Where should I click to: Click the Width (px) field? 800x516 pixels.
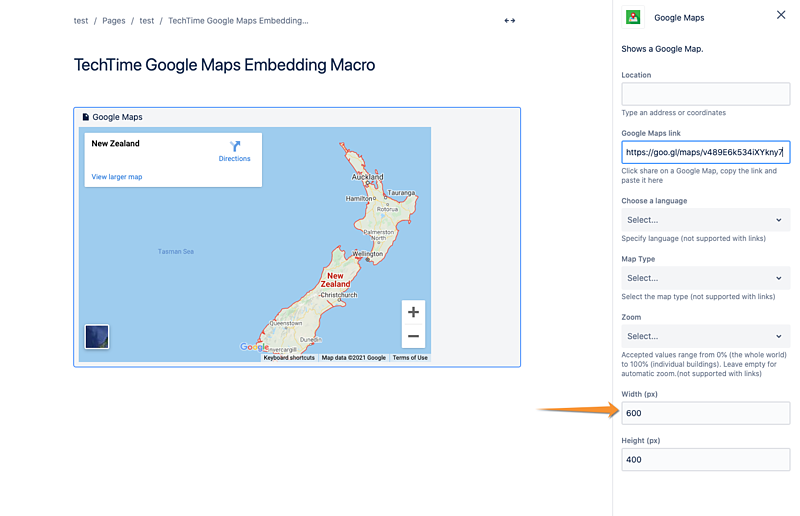pos(706,413)
